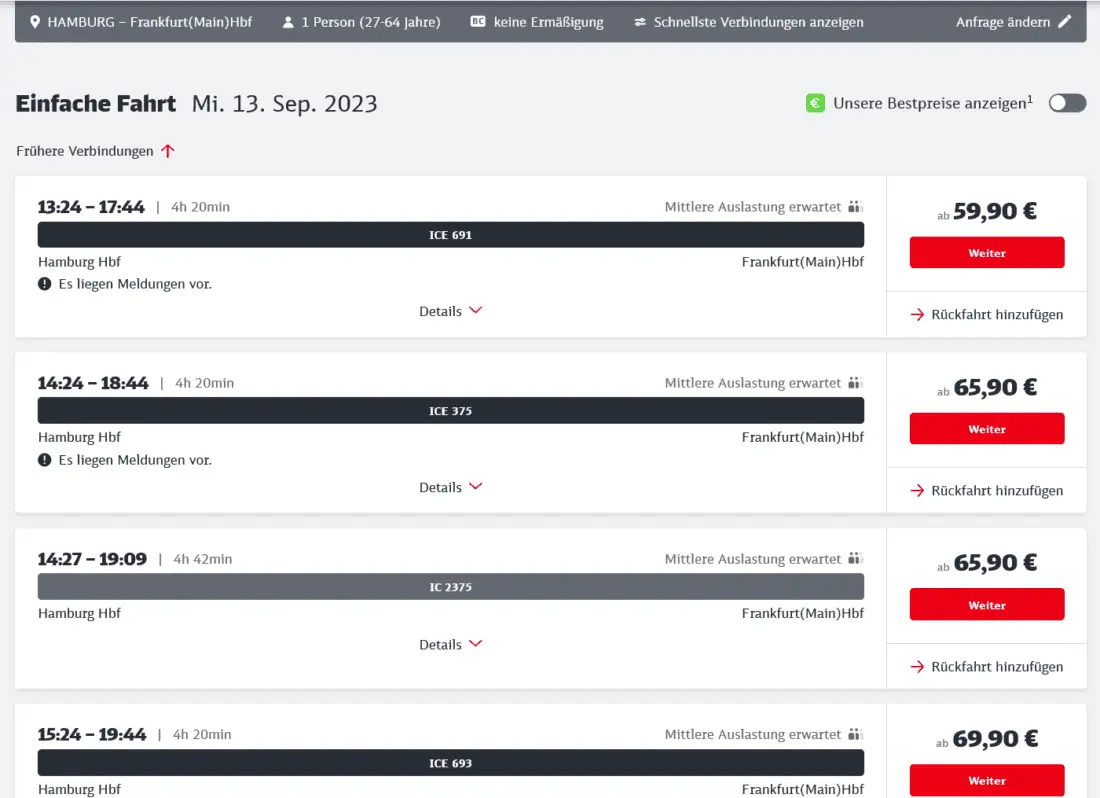Screen dimensions: 1100x798
Task: Expand Details for the 14:24 ICE 375 connection
Action: click(450, 487)
